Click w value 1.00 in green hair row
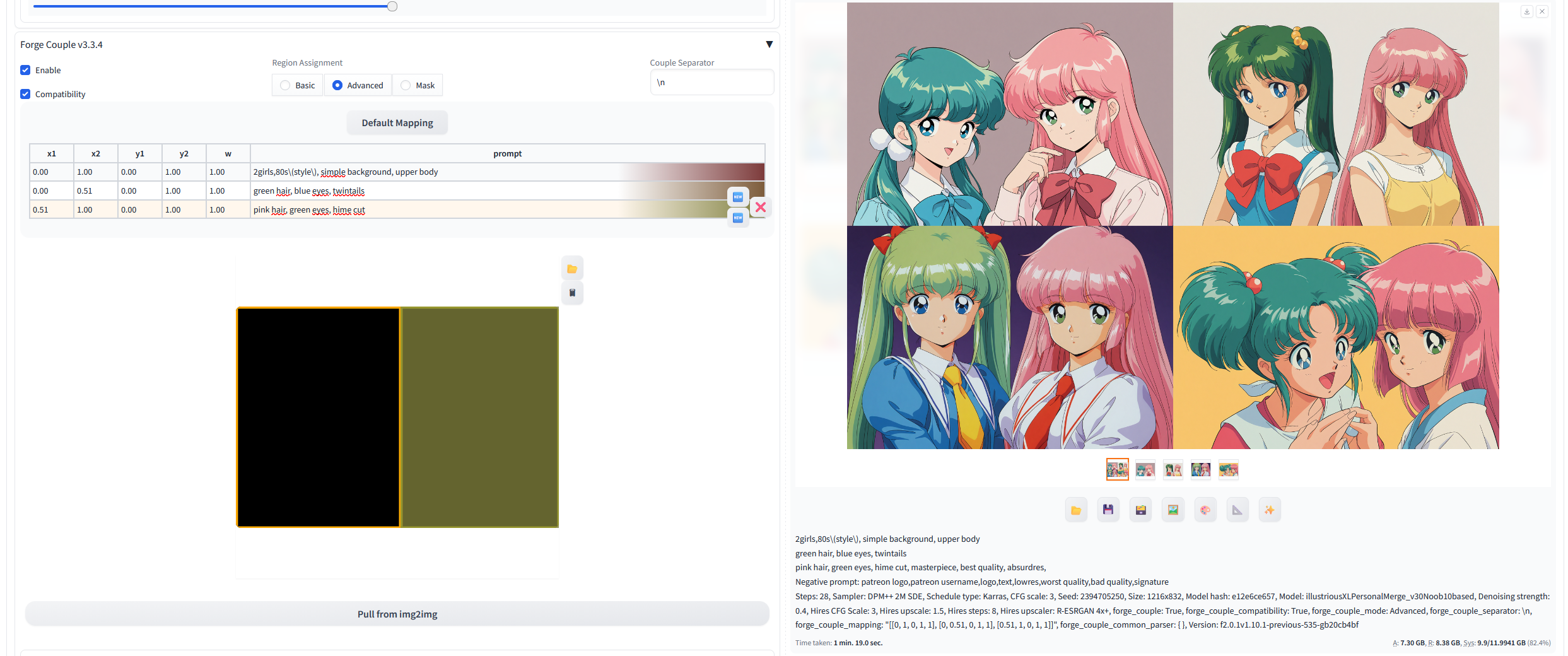The image size is (1568, 656). (x=228, y=191)
